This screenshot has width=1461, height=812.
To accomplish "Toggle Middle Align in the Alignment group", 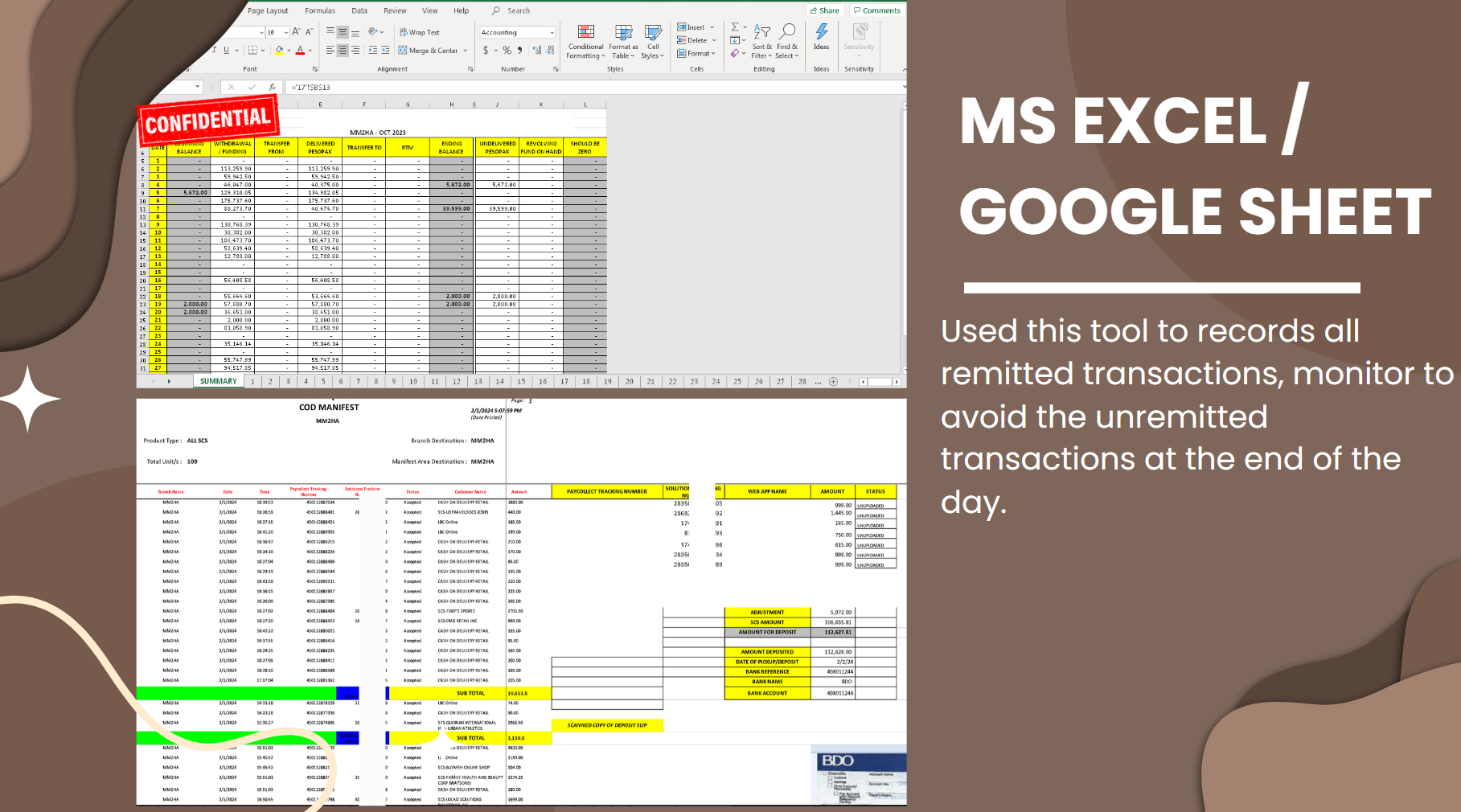I will (343, 32).
